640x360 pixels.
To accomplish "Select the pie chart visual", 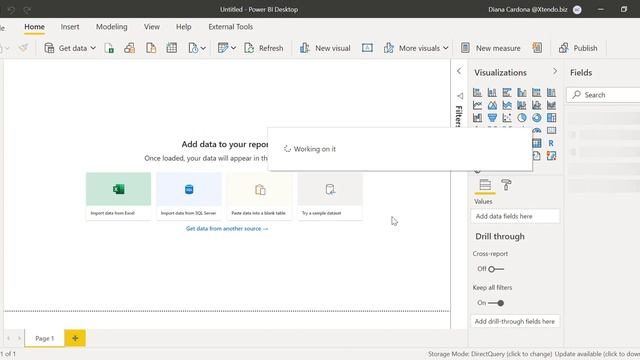I will click(x=522, y=118).
